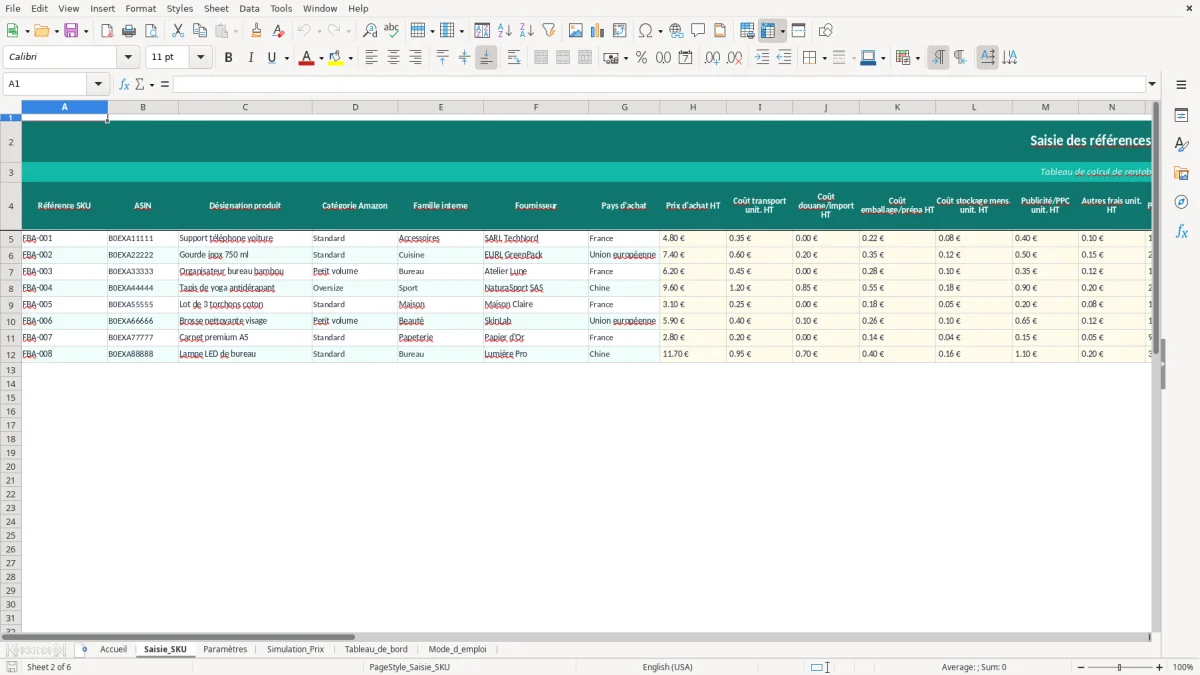This screenshot has height=675, width=1200.
Task: Expand the Name Box dropdown arrow
Action: (98, 84)
